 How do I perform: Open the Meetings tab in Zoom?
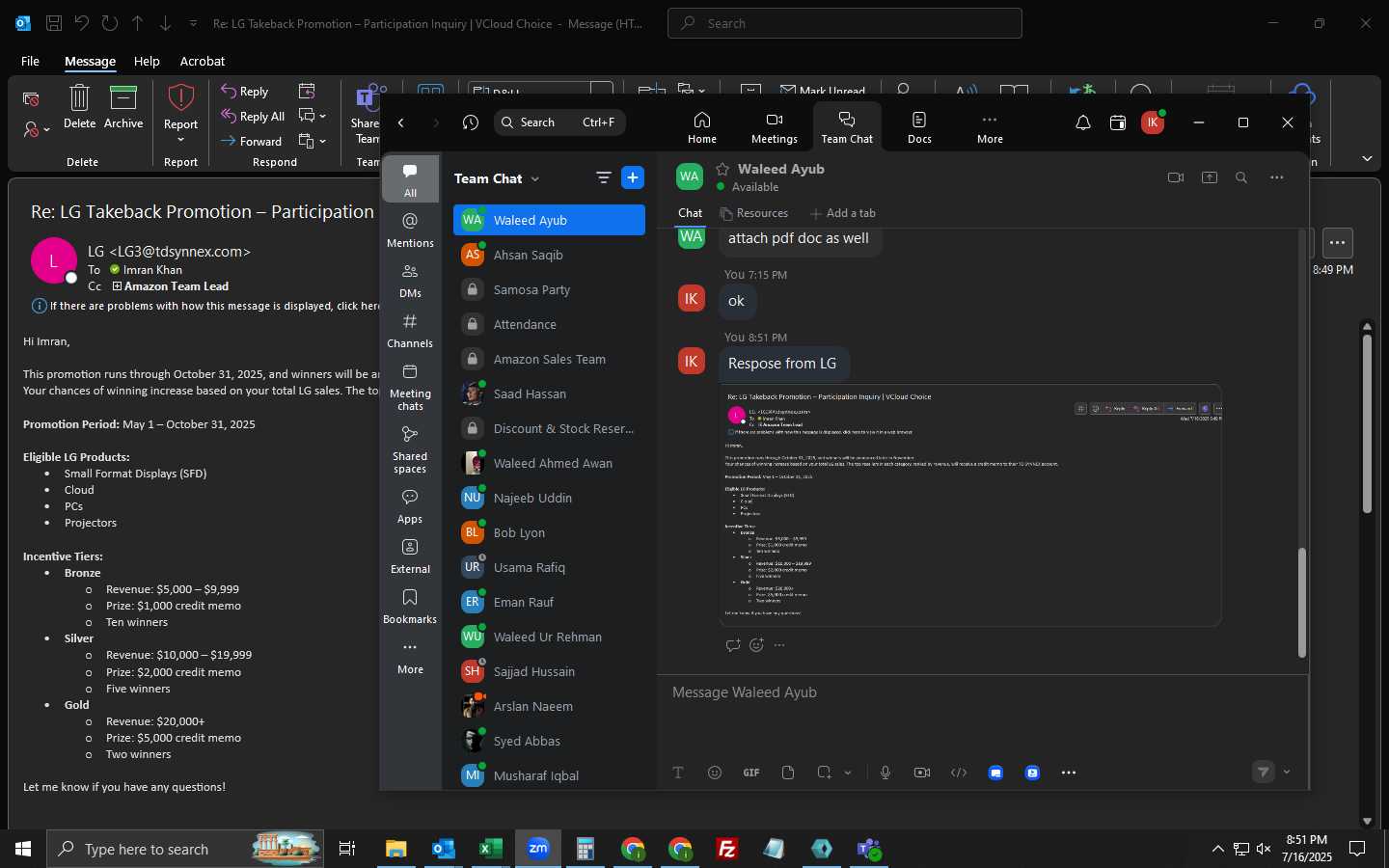point(775,127)
